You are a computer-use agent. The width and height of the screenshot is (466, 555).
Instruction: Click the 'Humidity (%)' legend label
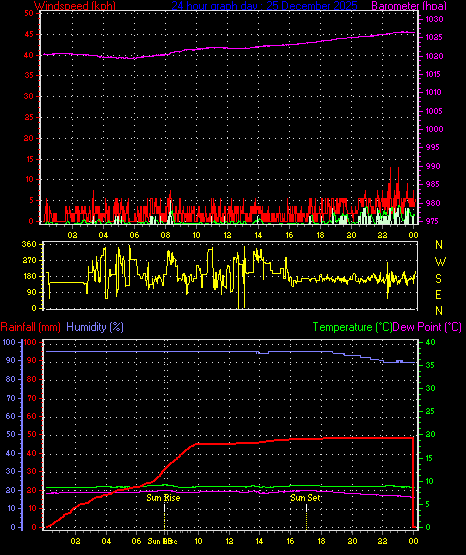click(x=95, y=327)
